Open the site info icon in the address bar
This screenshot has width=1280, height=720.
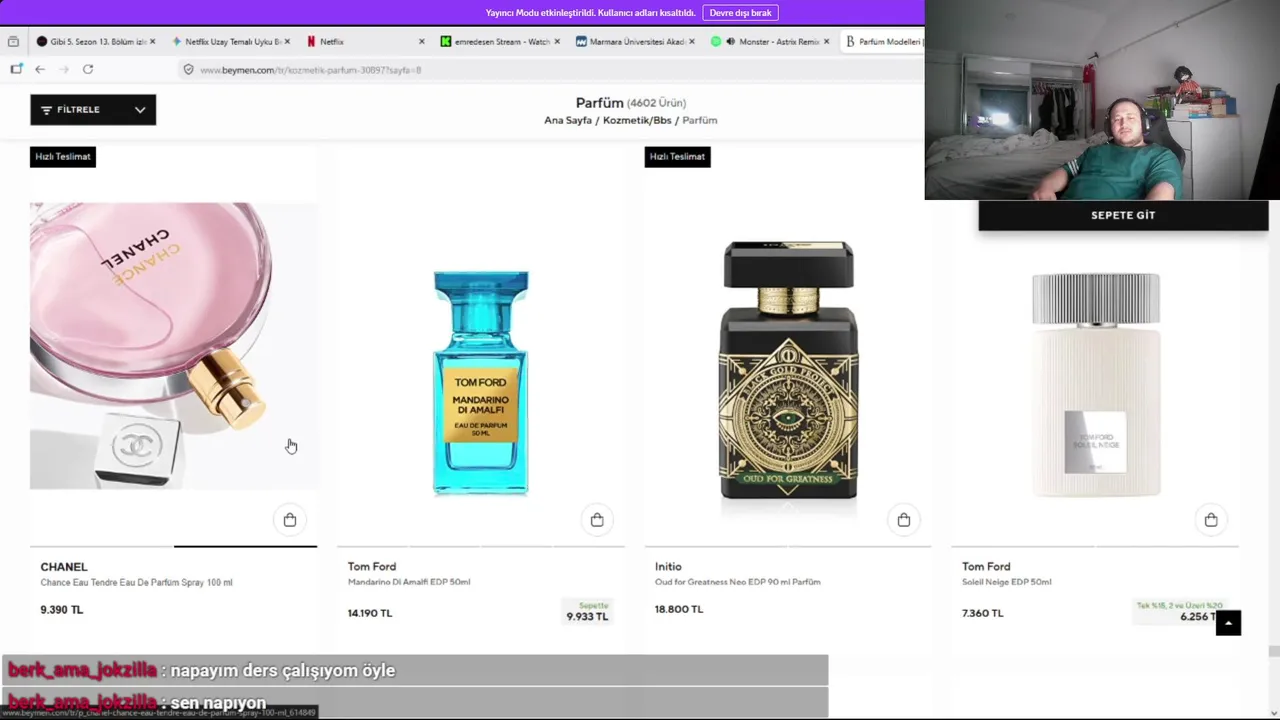188,70
